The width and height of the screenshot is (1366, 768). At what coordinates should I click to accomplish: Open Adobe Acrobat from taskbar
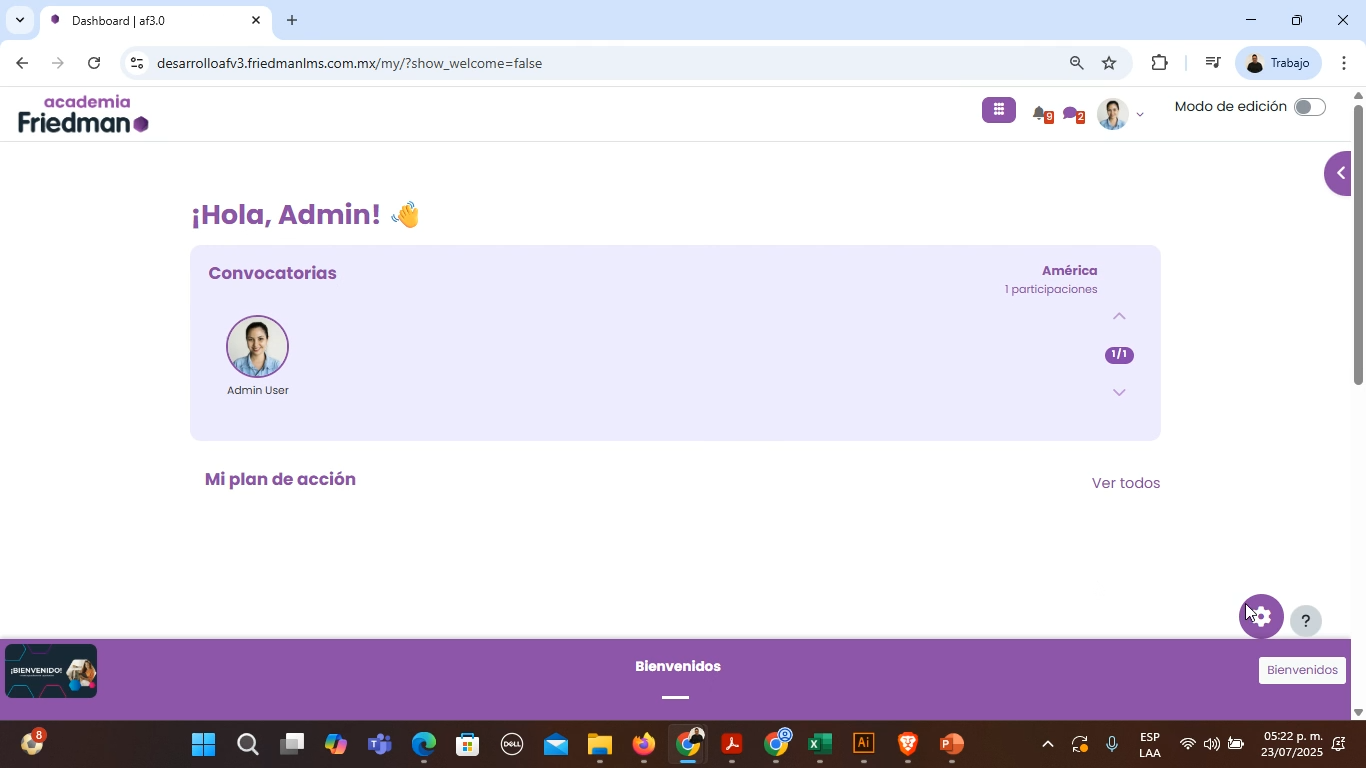[731, 744]
